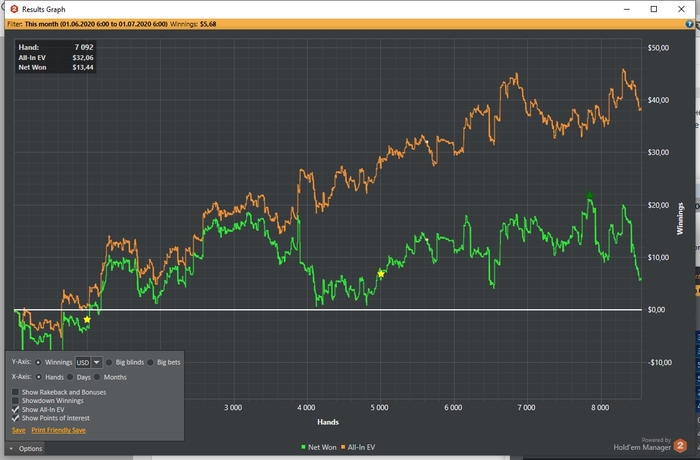Enable Showdown Winnings checkbox
This screenshot has width=700, height=460.
pyautogui.click(x=15, y=401)
